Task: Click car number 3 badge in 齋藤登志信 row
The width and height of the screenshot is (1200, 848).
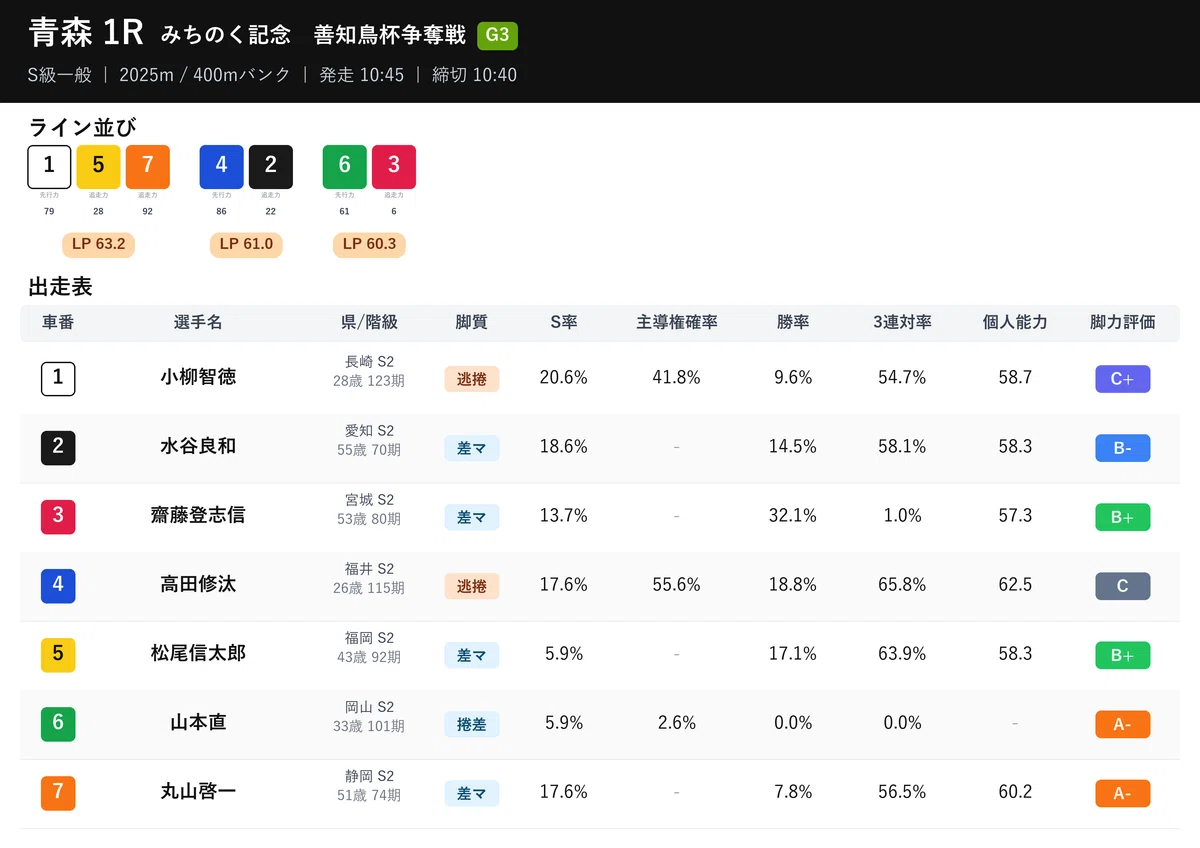Action: point(58,516)
